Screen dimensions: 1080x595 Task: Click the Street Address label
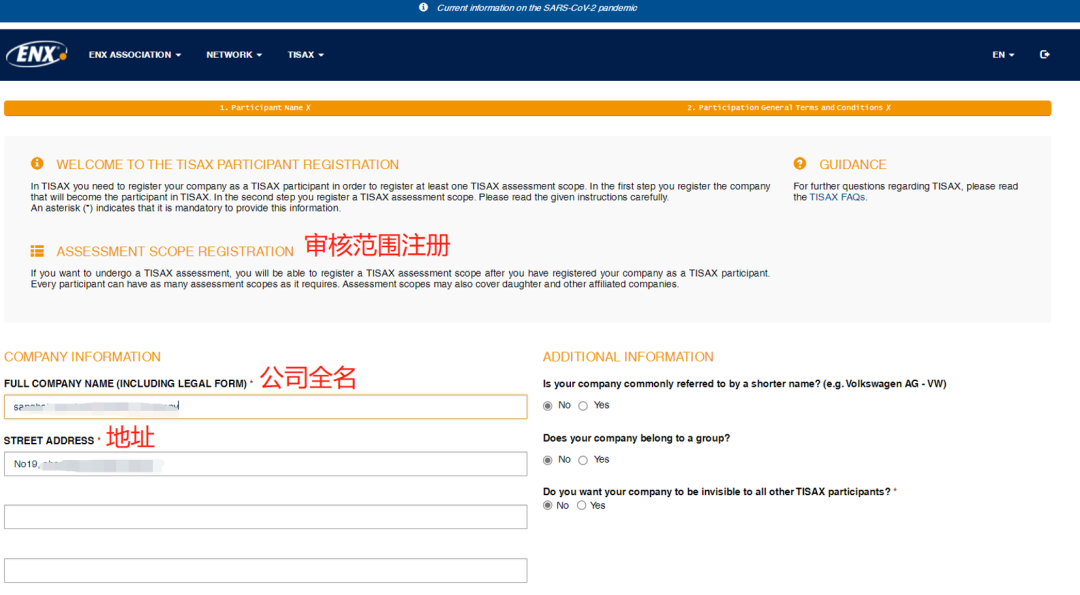tap(49, 441)
